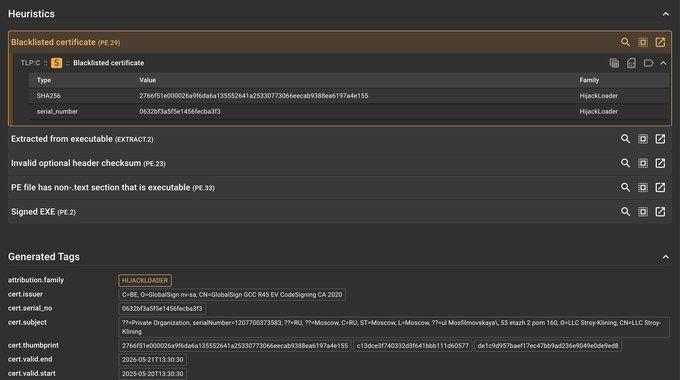Highlight the Blacklisted certificate heuristic with its target icon
The width and height of the screenshot is (680, 380).
(643, 42)
